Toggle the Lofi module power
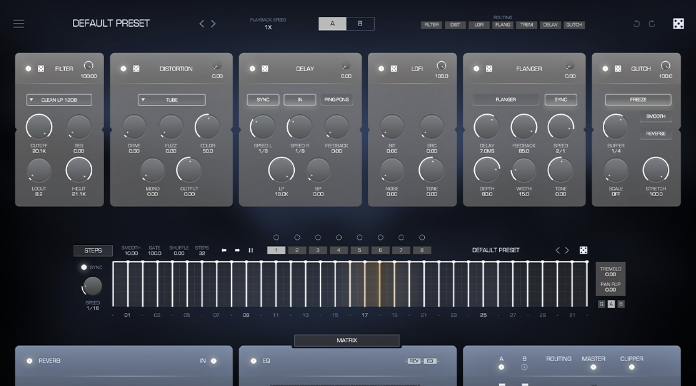Screen dimensions: 696x386 [381, 69]
